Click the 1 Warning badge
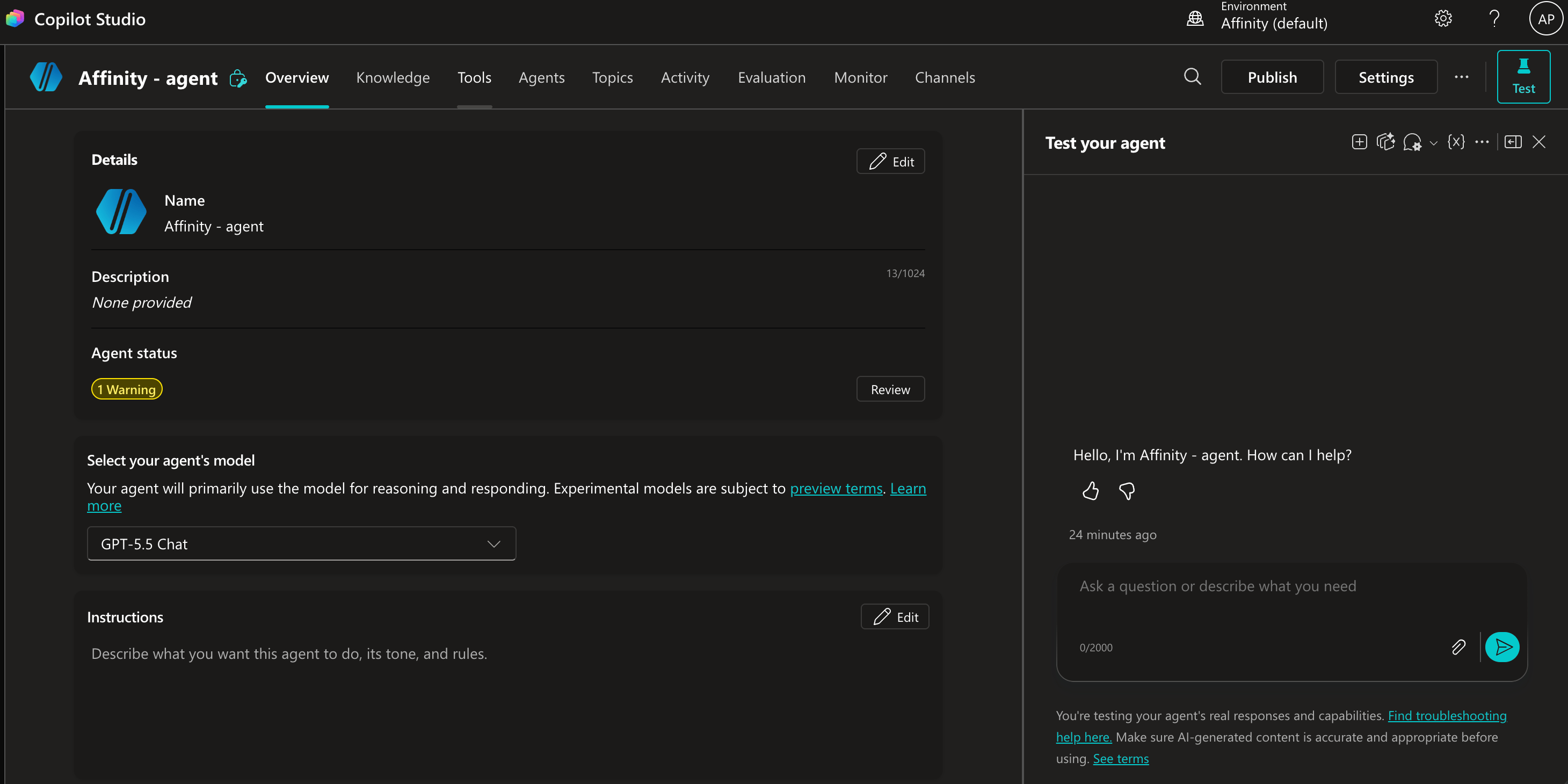Viewport: 1568px width, 784px height. tap(127, 389)
